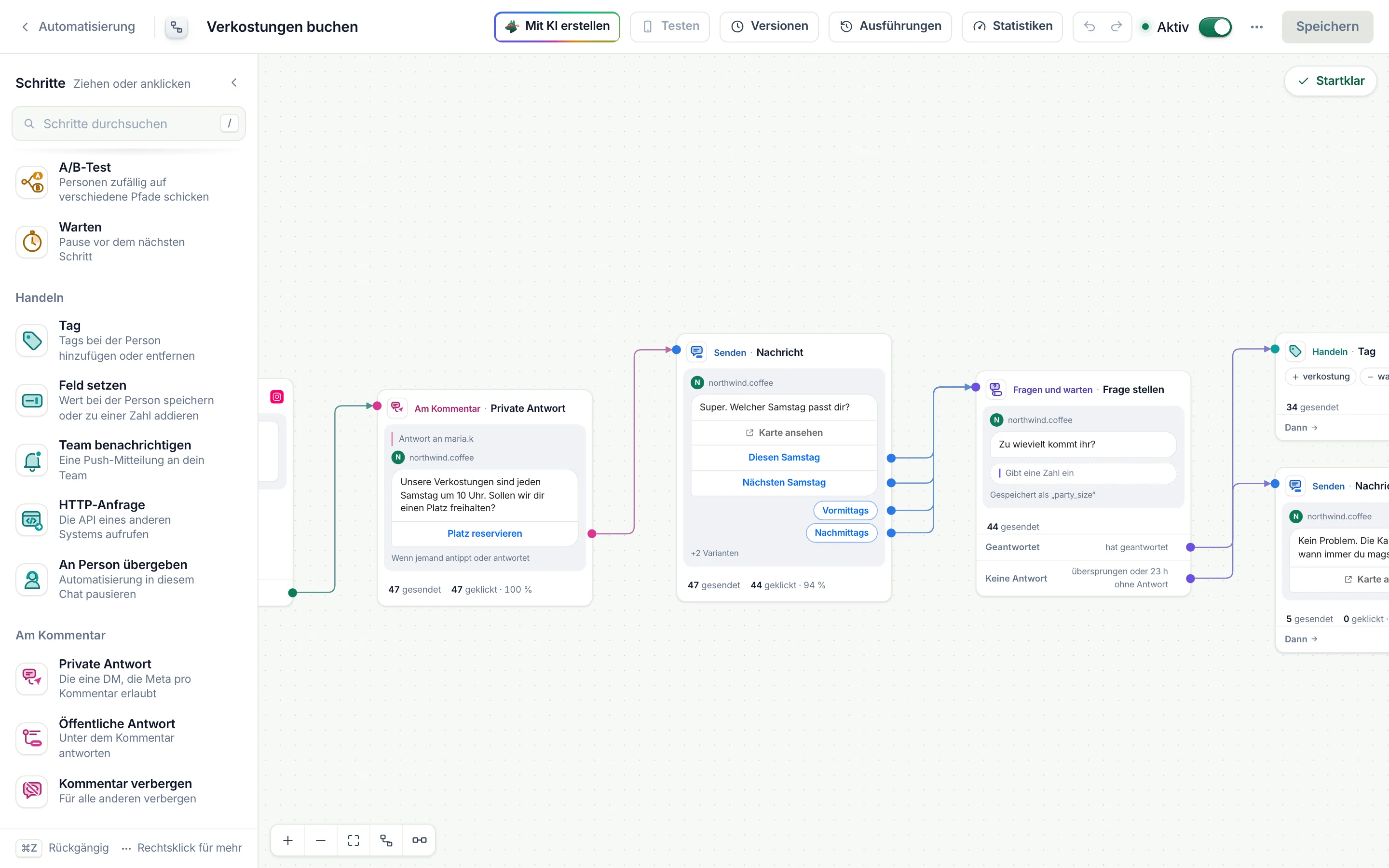Add Kommentar verbergen step
This screenshot has height=868, width=1389.
[129, 791]
